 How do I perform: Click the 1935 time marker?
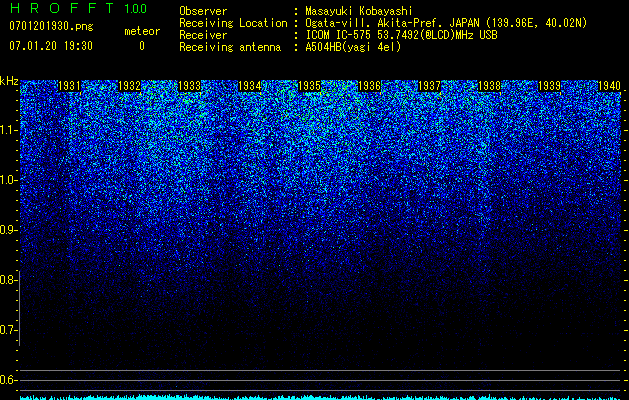coord(309,86)
